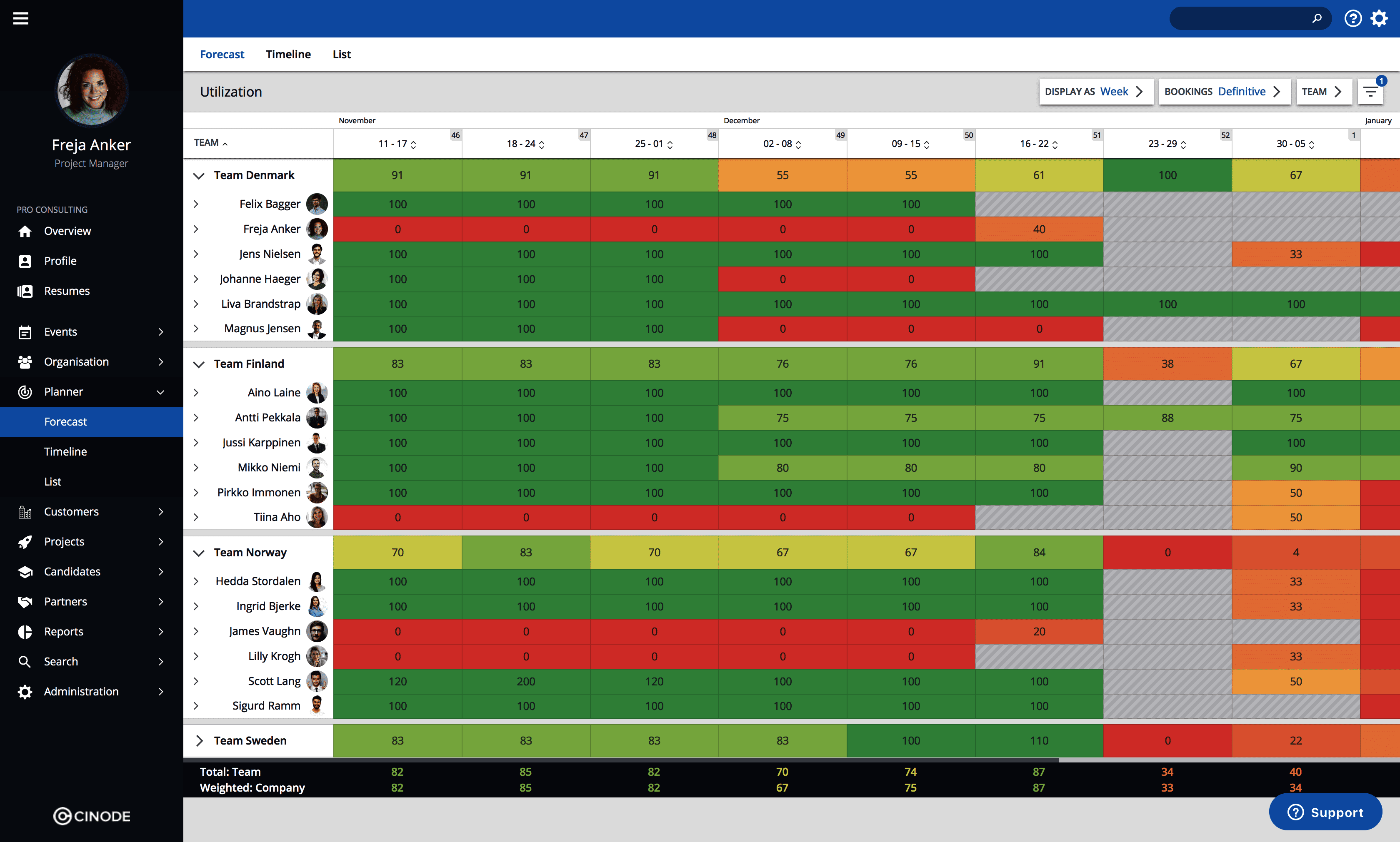Click the Projects rocket icon
The width and height of the screenshot is (1400, 842).
click(x=25, y=541)
